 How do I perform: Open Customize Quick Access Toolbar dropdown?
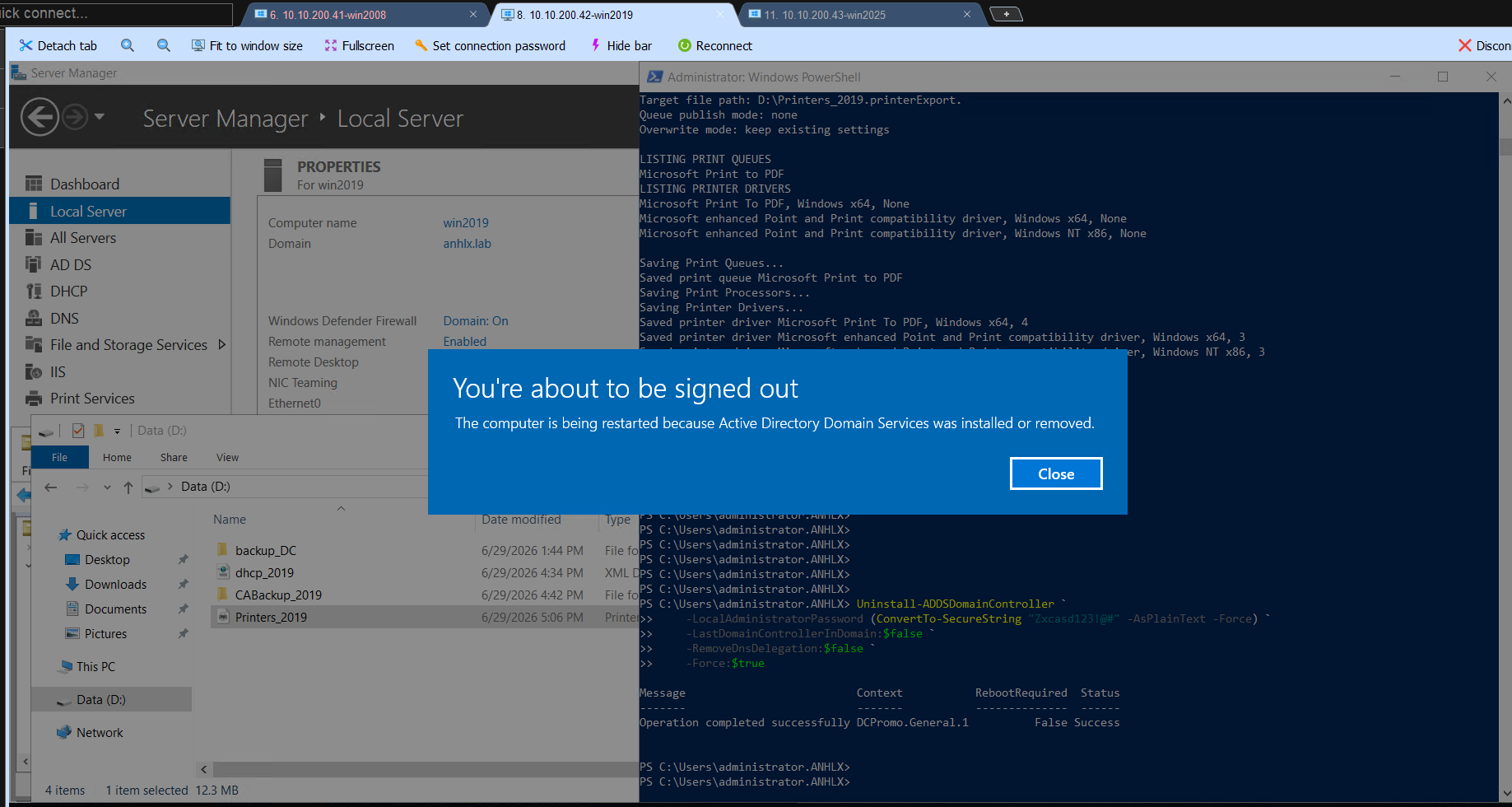[x=117, y=431]
